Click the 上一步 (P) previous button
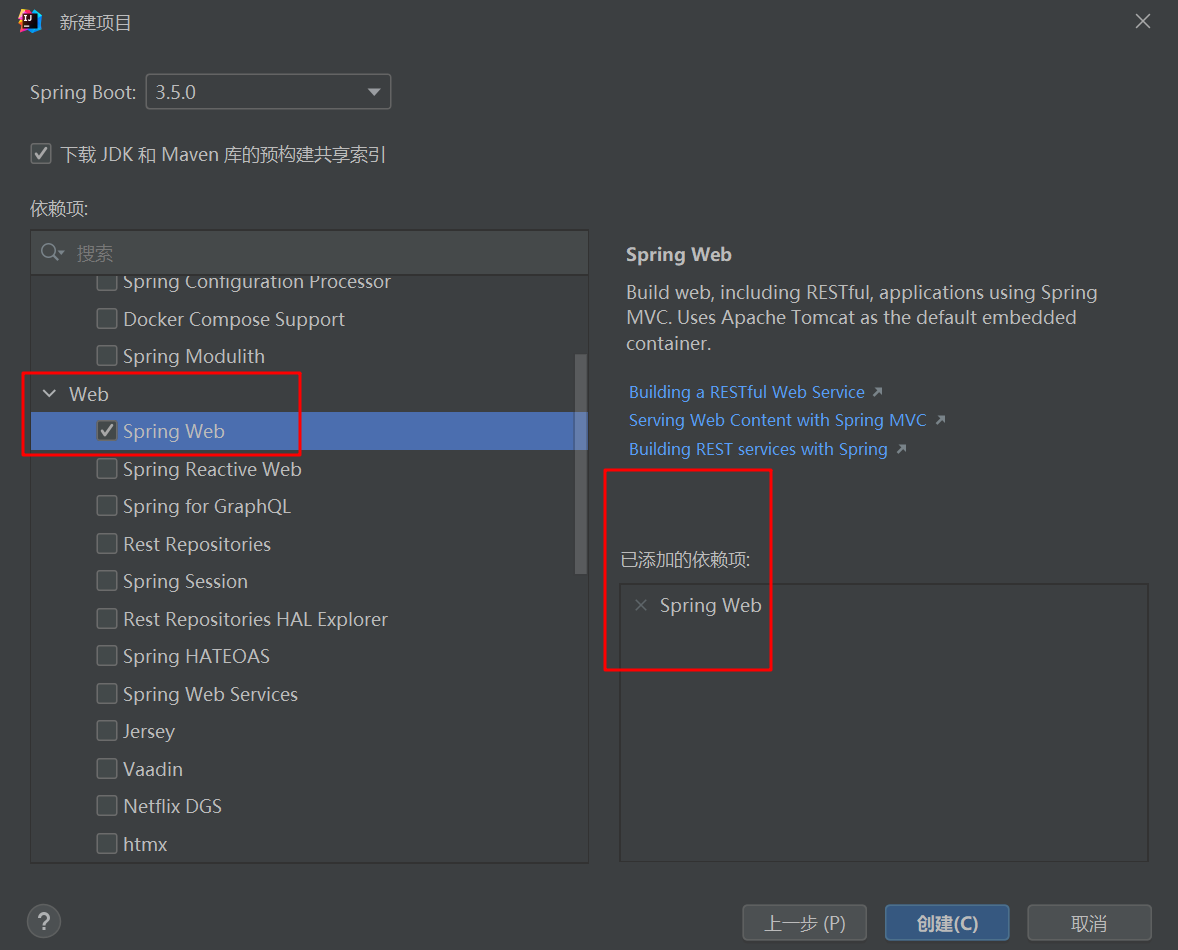Viewport: 1178px width, 950px height. coord(805,923)
